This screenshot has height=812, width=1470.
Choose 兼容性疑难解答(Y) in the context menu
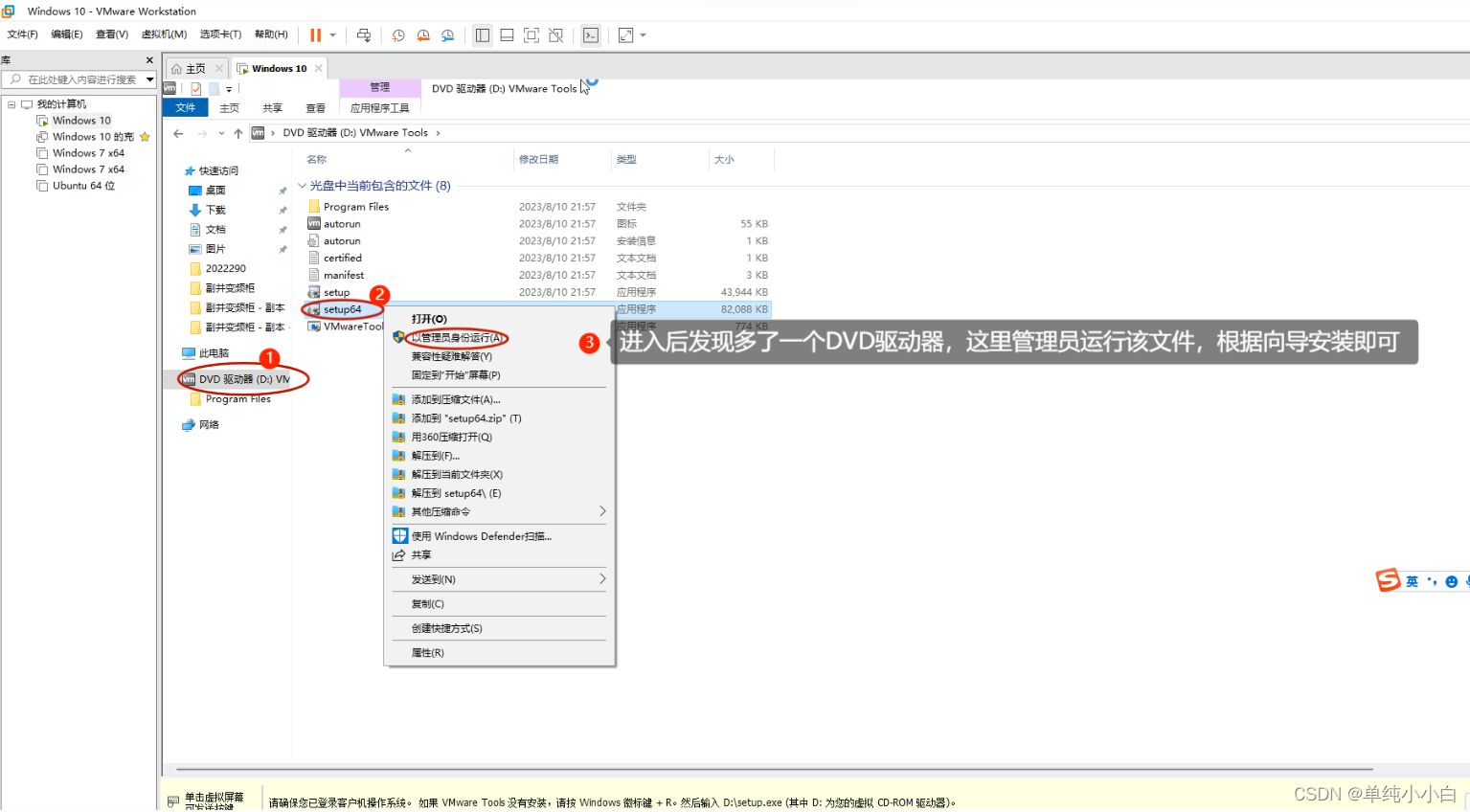(x=451, y=356)
